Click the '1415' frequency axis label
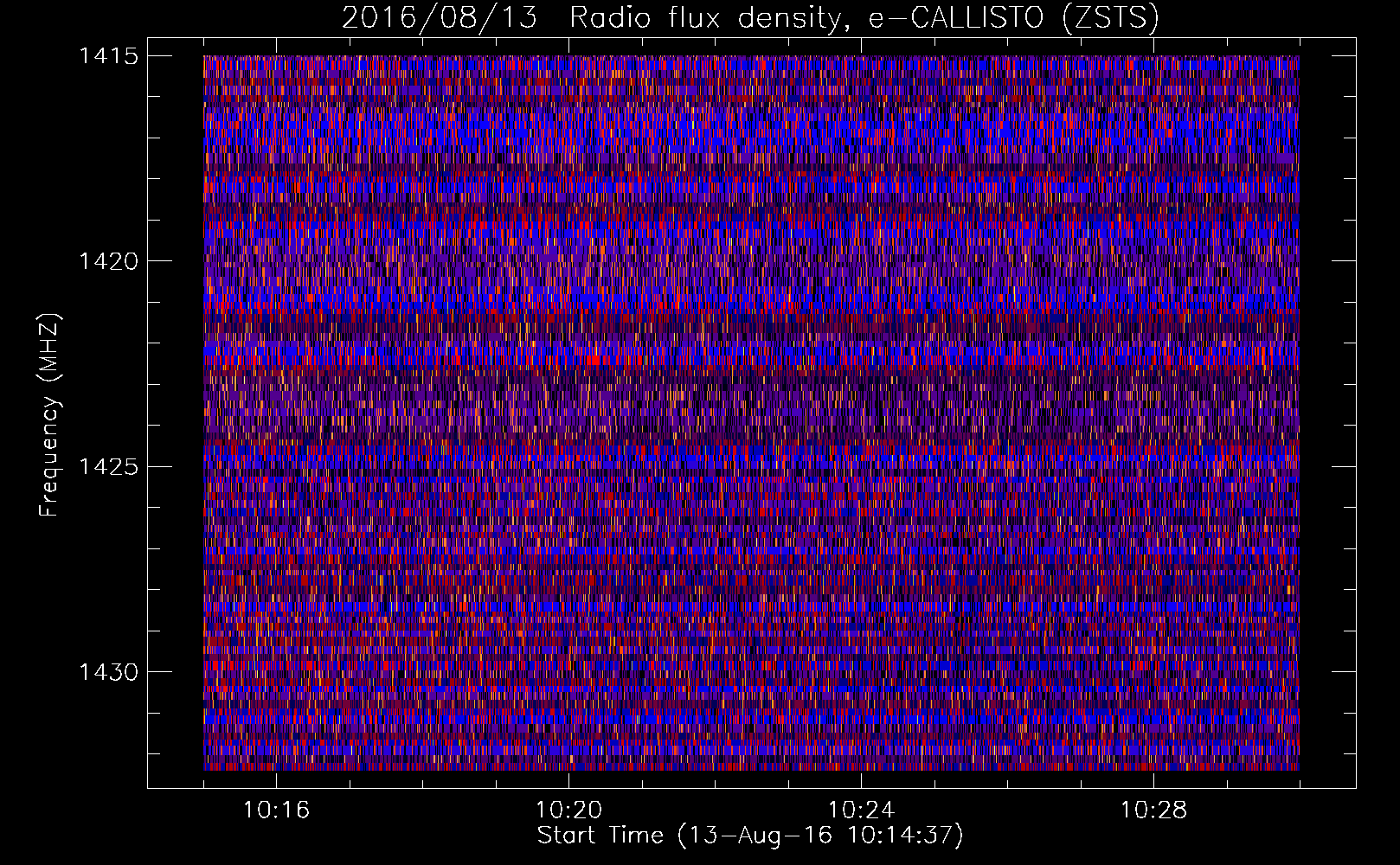The image size is (1400, 865). pyautogui.click(x=109, y=56)
